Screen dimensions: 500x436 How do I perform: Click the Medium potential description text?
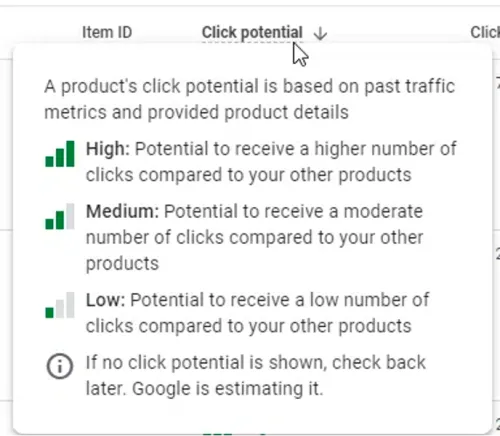(255, 237)
